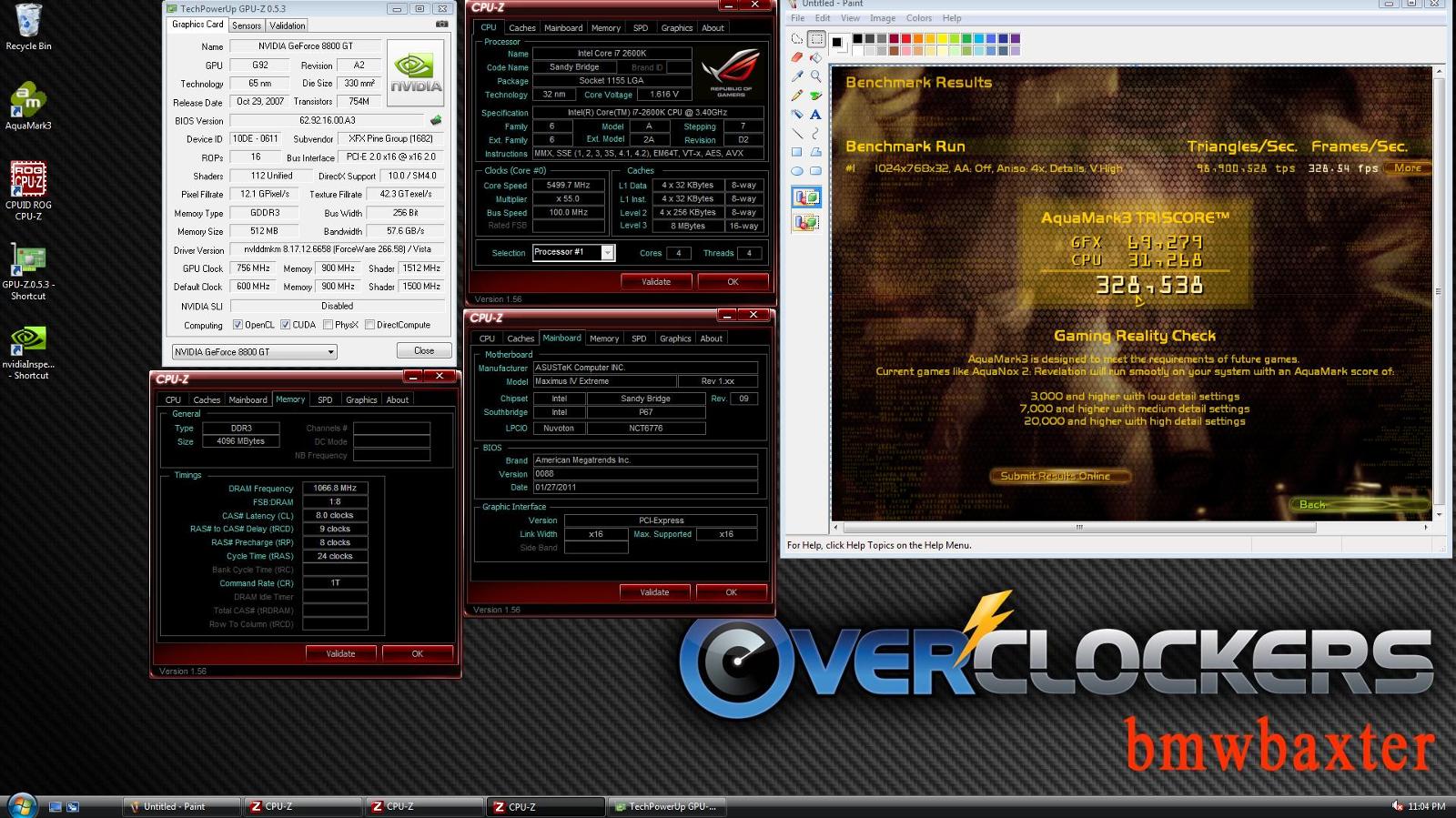
Task: Open the About tab in the top CPU-Z window
Action: (x=713, y=28)
